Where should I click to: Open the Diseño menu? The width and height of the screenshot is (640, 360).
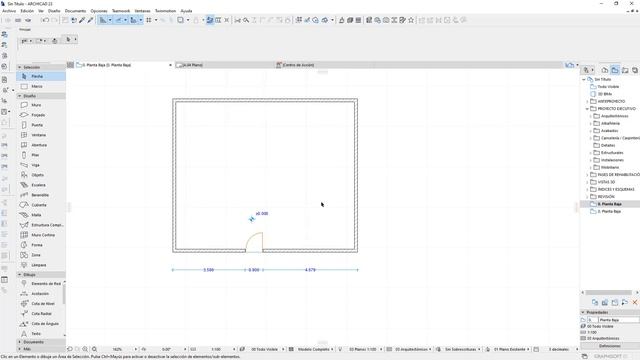tap(54, 11)
